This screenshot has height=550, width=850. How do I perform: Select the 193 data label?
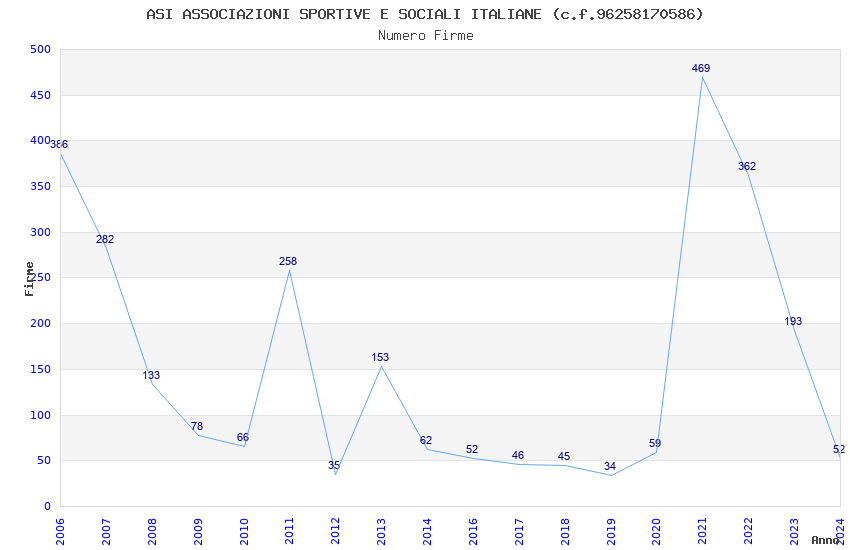pos(793,321)
